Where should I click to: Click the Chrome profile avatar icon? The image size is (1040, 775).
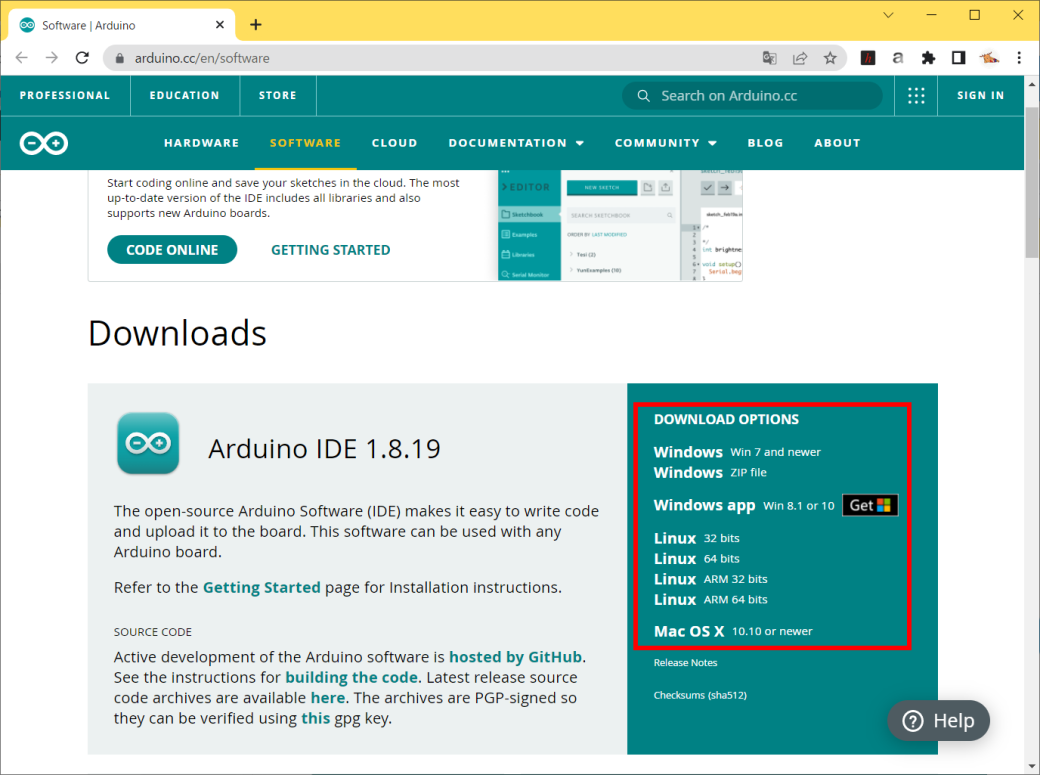[x=990, y=58]
